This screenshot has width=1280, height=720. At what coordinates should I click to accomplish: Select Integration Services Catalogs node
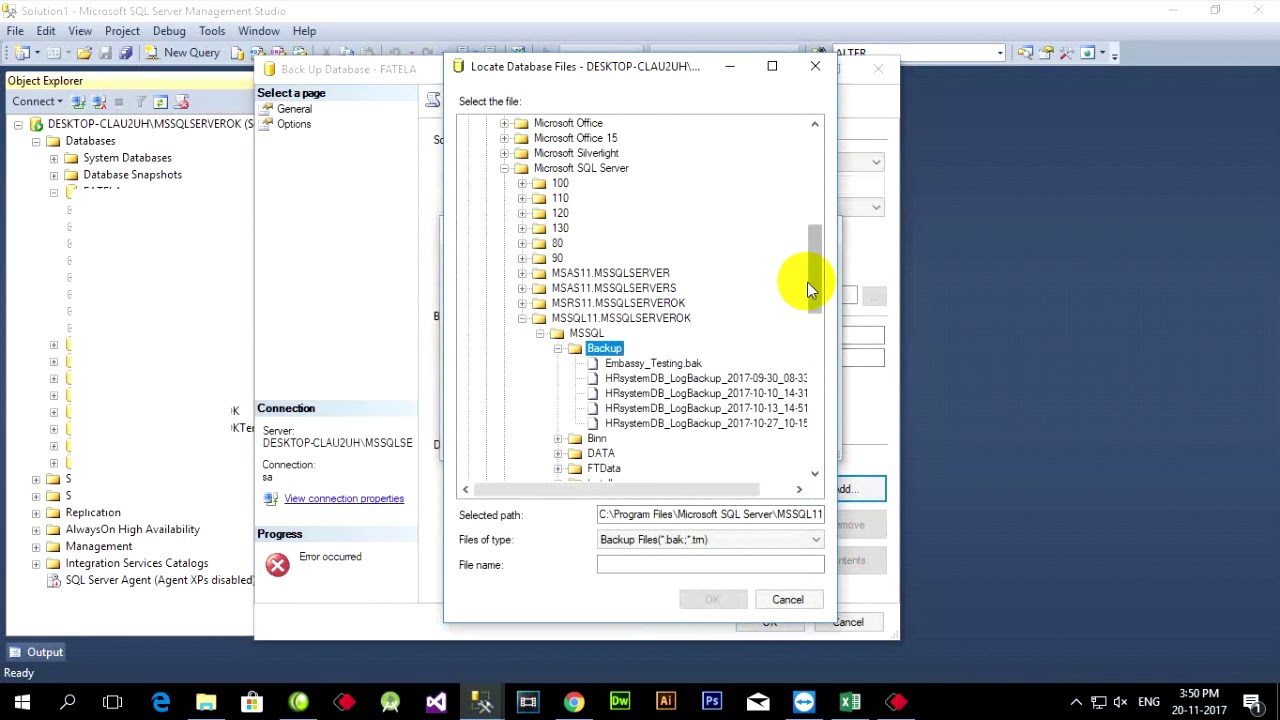click(x=136, y=564)
